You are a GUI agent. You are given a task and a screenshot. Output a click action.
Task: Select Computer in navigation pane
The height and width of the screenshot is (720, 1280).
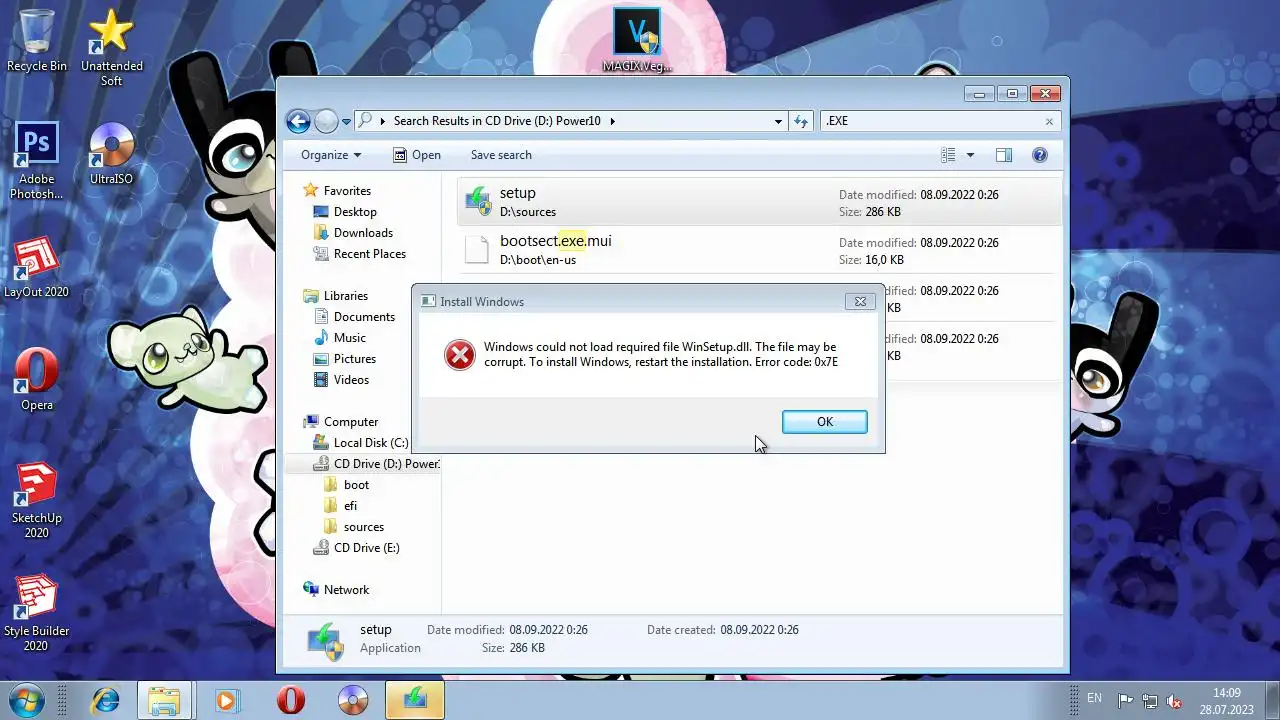(x=351, y=422)
